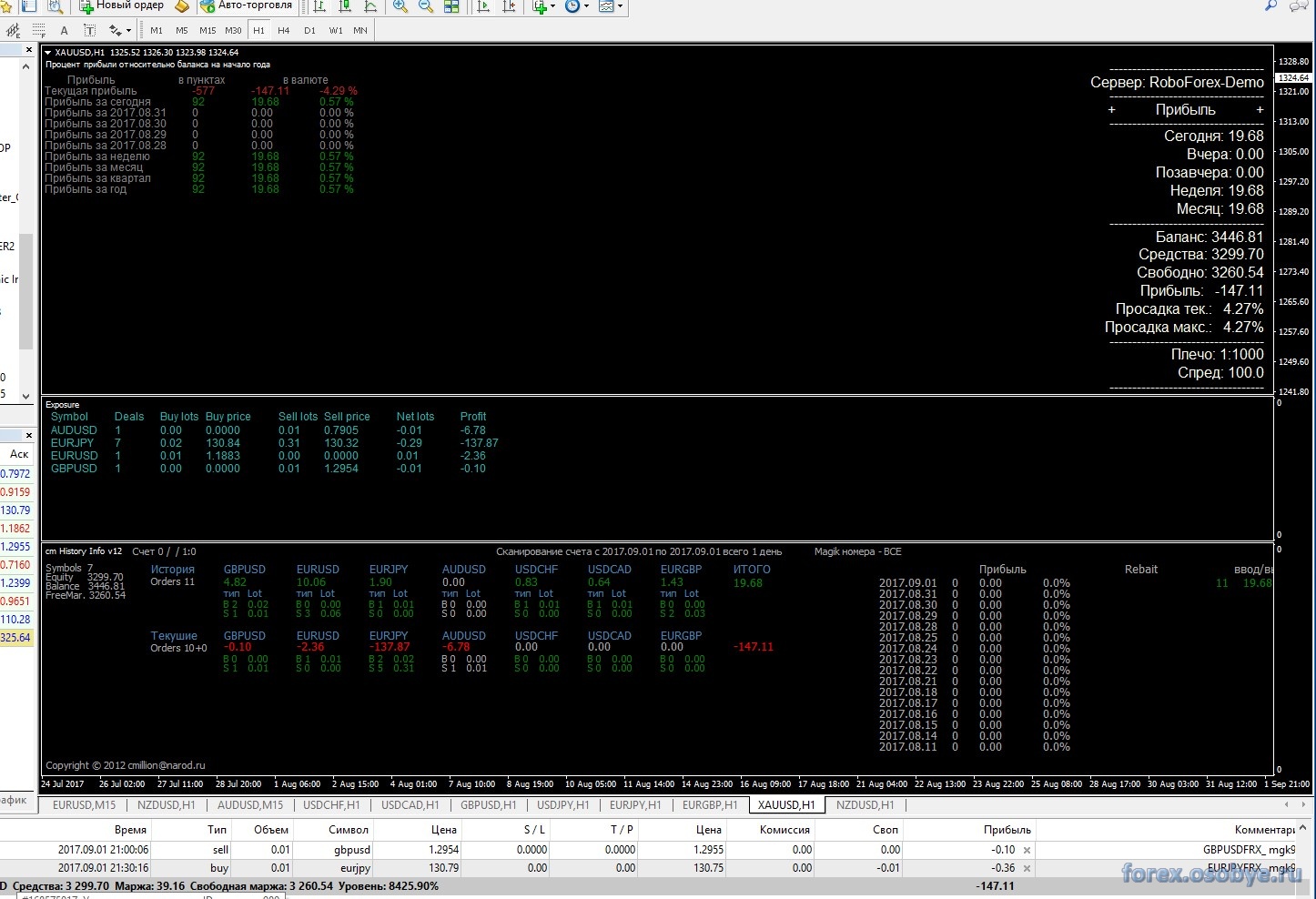1316x899 pixels.
Task: Open the AUDUSD,M15 chart tab
Action: (249, 805)
